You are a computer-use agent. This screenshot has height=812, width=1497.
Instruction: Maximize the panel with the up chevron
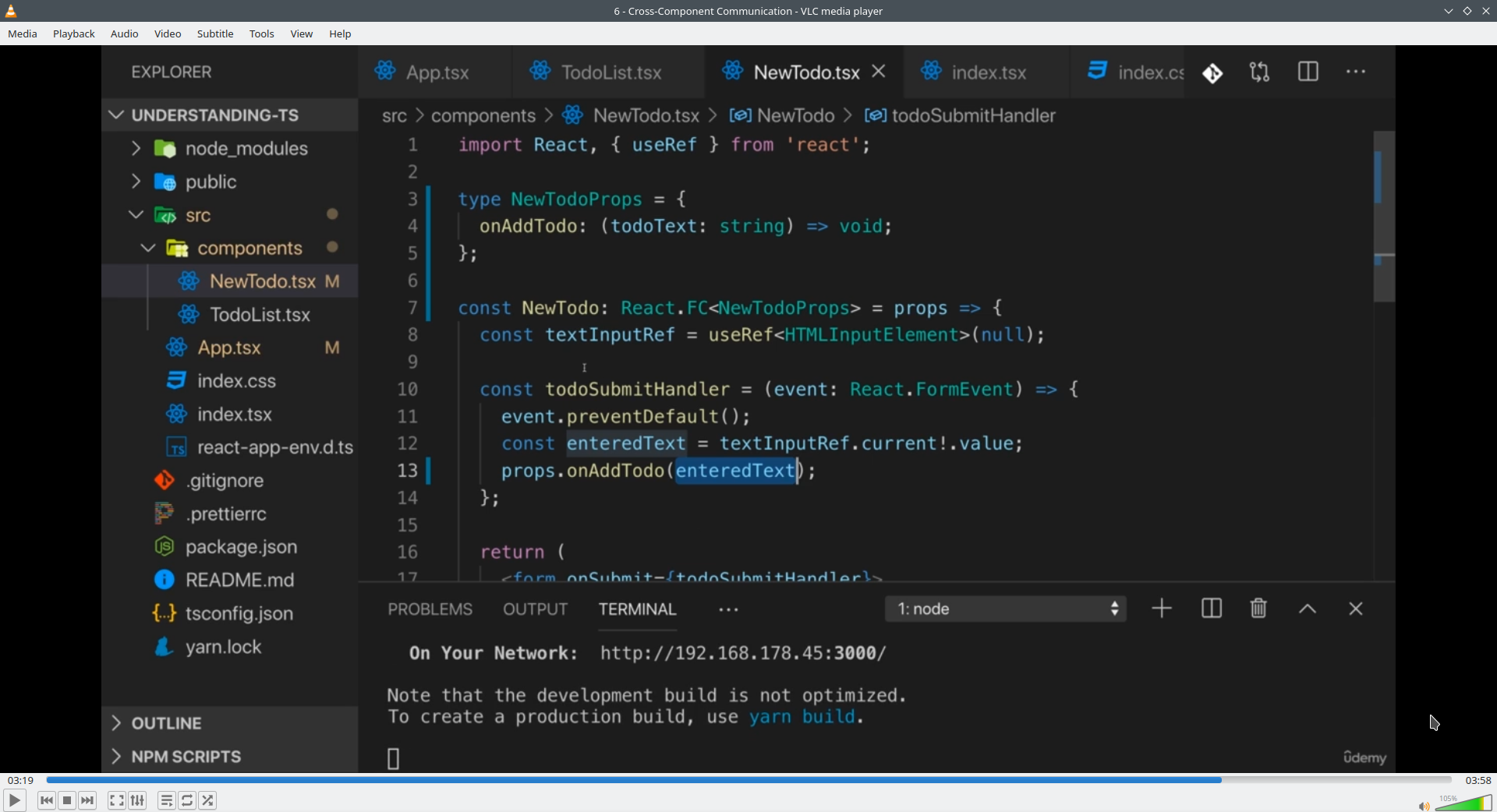coord(1308,609)
